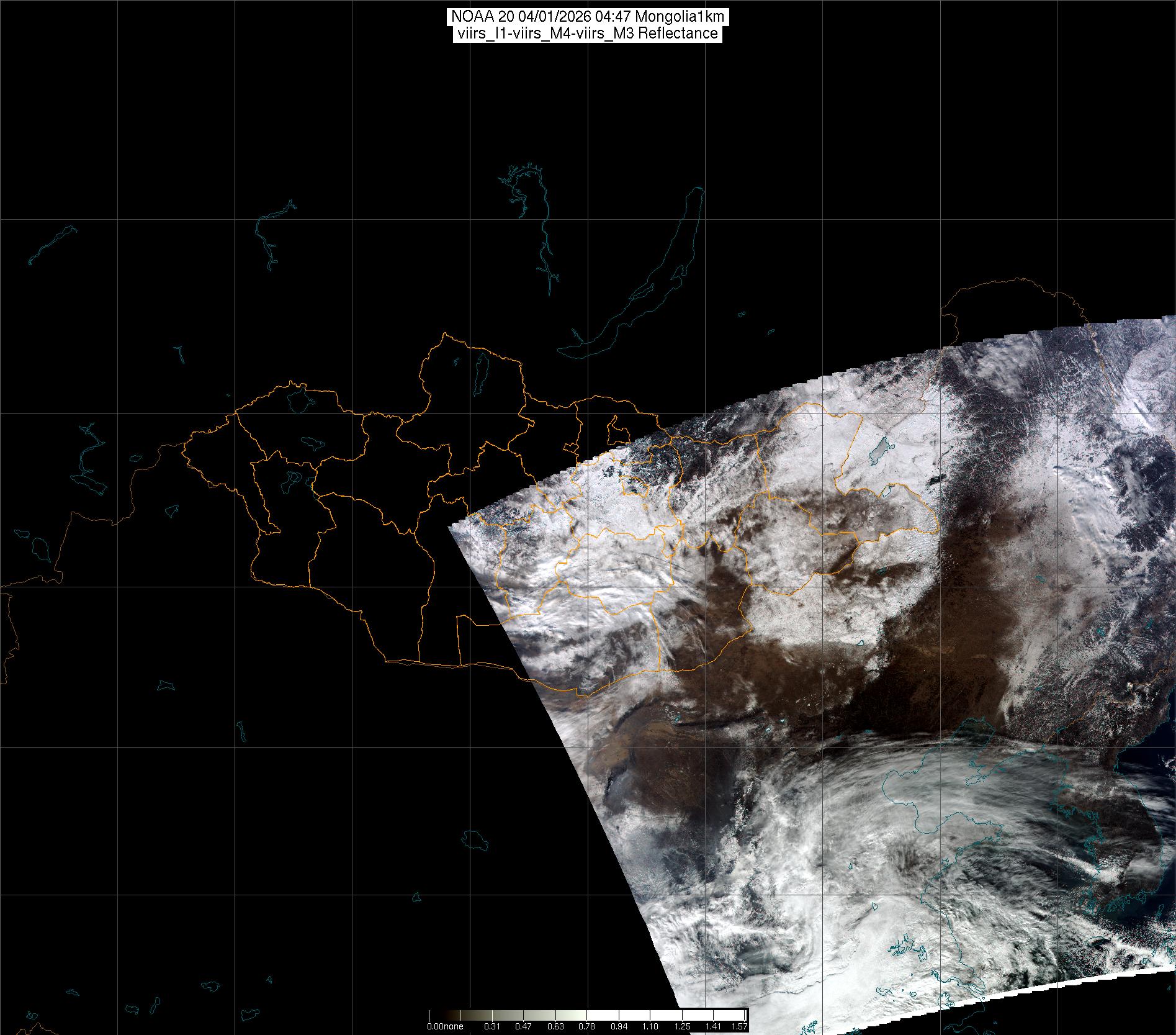Click the 0.78 colorbar value label
Image resolution: width=1176 pixels, height=1035 pixels.
point(586,1026)
